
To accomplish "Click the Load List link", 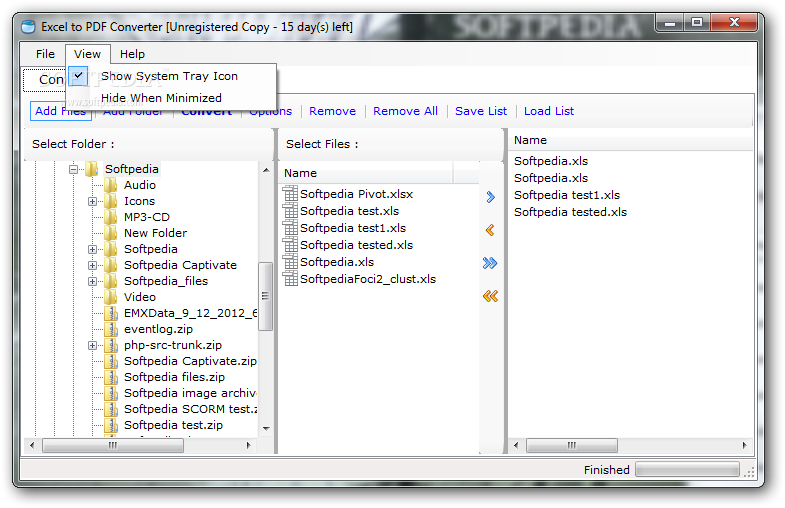I will (x=549, y=111).
